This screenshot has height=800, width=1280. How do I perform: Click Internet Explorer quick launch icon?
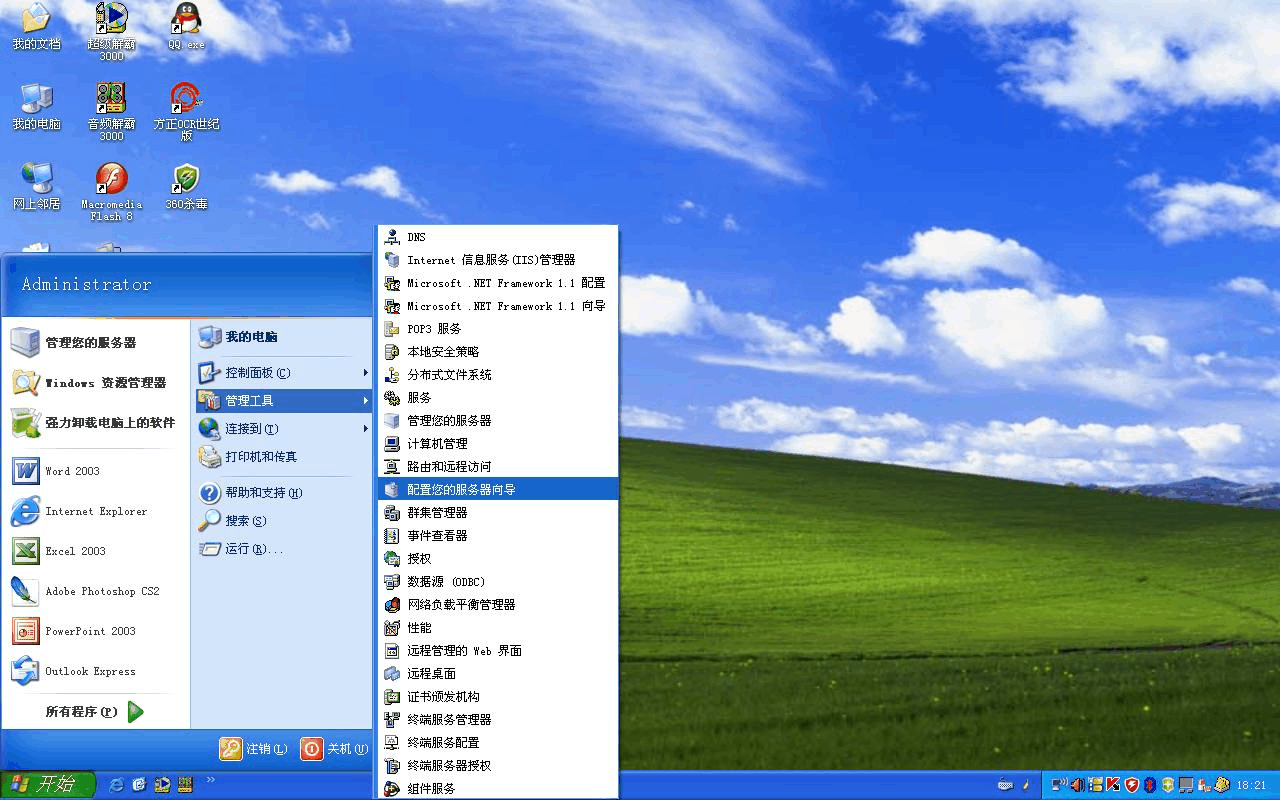[117, 785]
